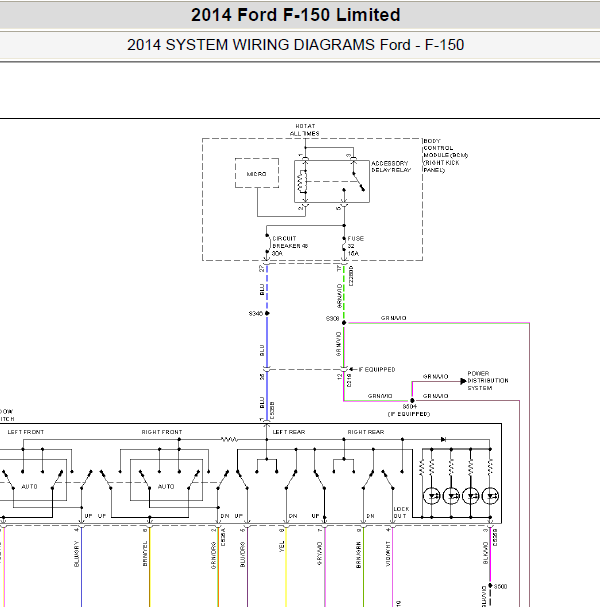Screen dimensions: 600x607
Task: Click the 'GRY/VIO' wire label
Action: (x=320, y=554)
